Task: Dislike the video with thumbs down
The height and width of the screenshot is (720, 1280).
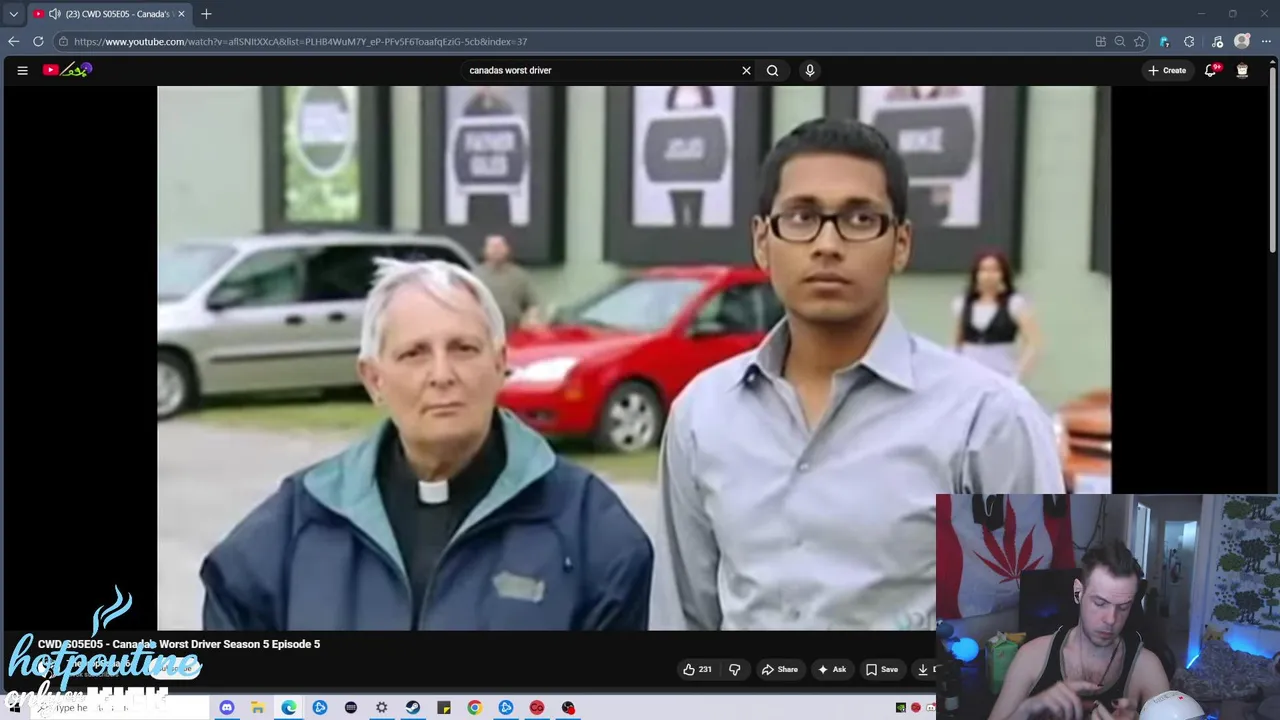Action: click(x=735, y=669)
